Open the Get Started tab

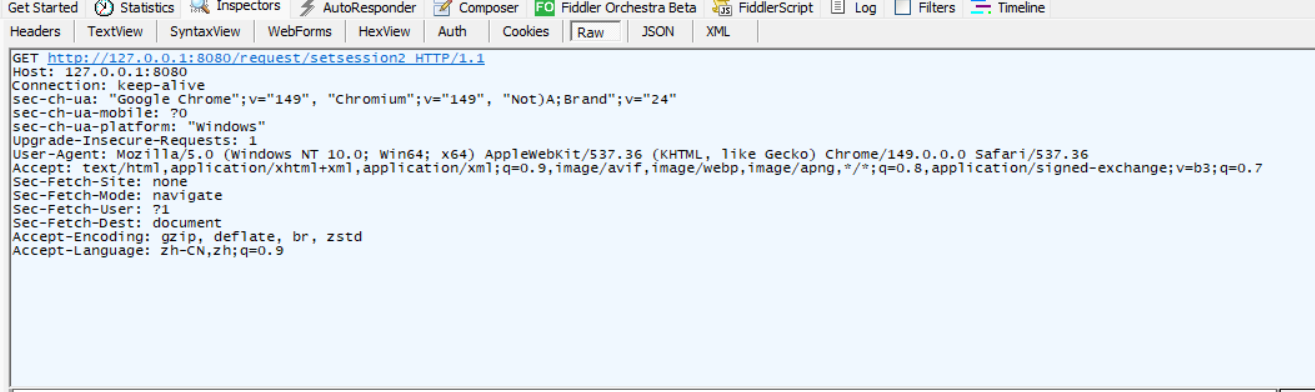42,8
